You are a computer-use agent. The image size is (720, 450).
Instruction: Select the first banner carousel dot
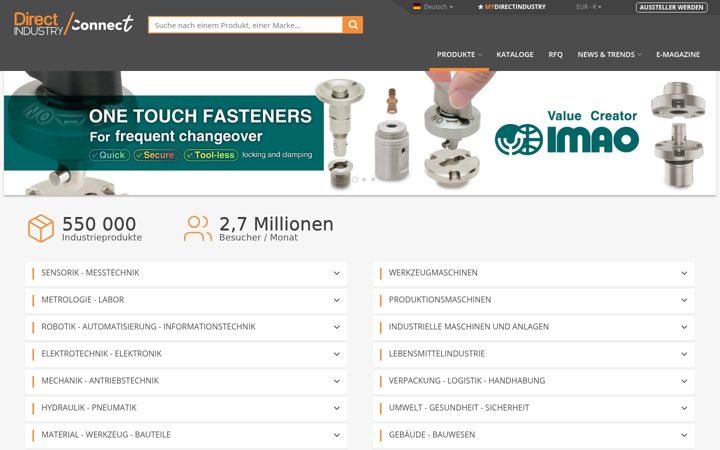tap(355, 180)
